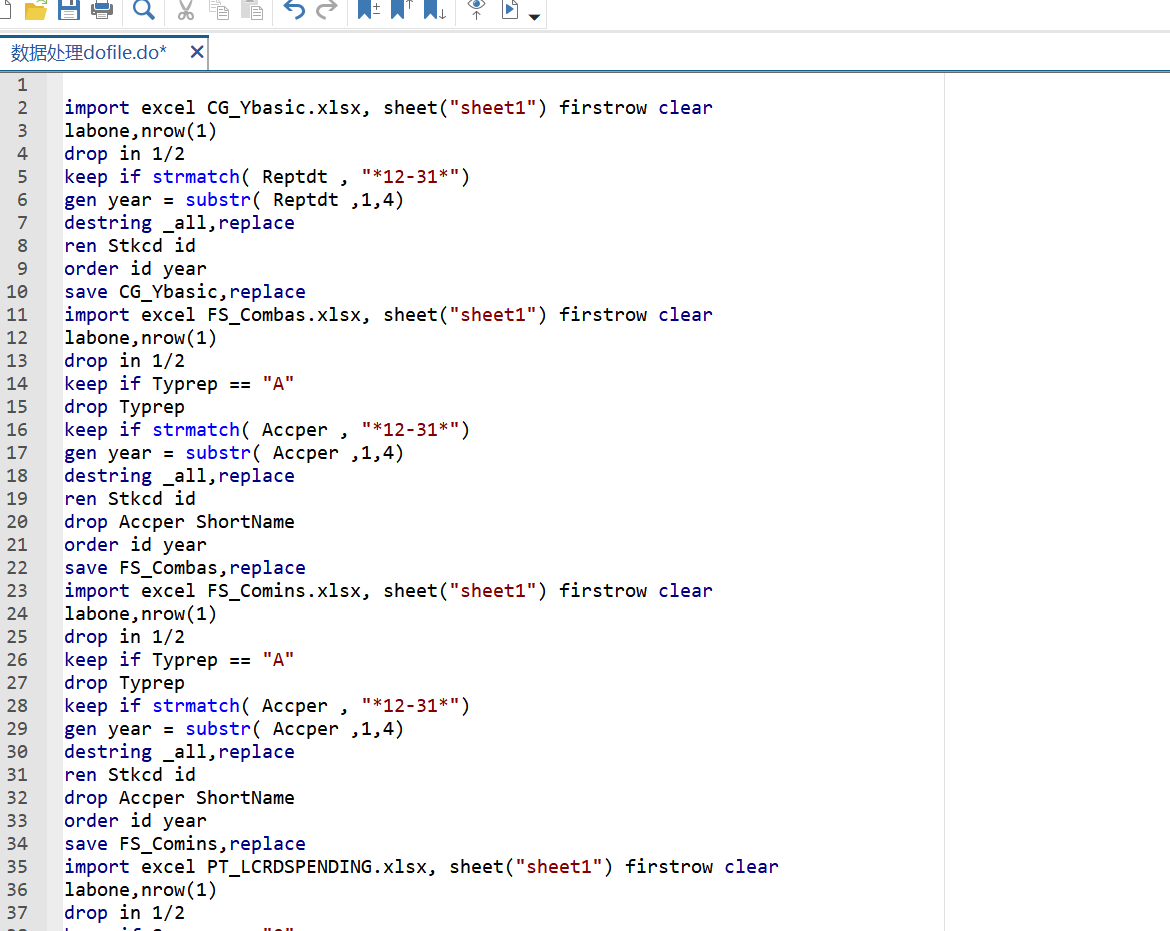Screen dimensions: 1170x931
Task: Click the import excel PT_LCRDSPENDING.xlsx line
Action: coord(420,867)
